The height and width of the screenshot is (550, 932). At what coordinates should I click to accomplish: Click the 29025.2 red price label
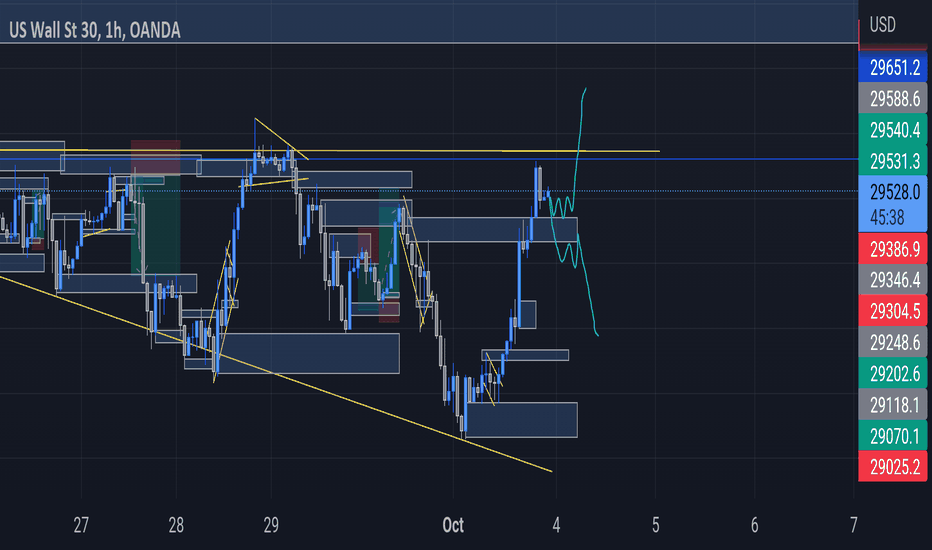click(x=893, y=467)
